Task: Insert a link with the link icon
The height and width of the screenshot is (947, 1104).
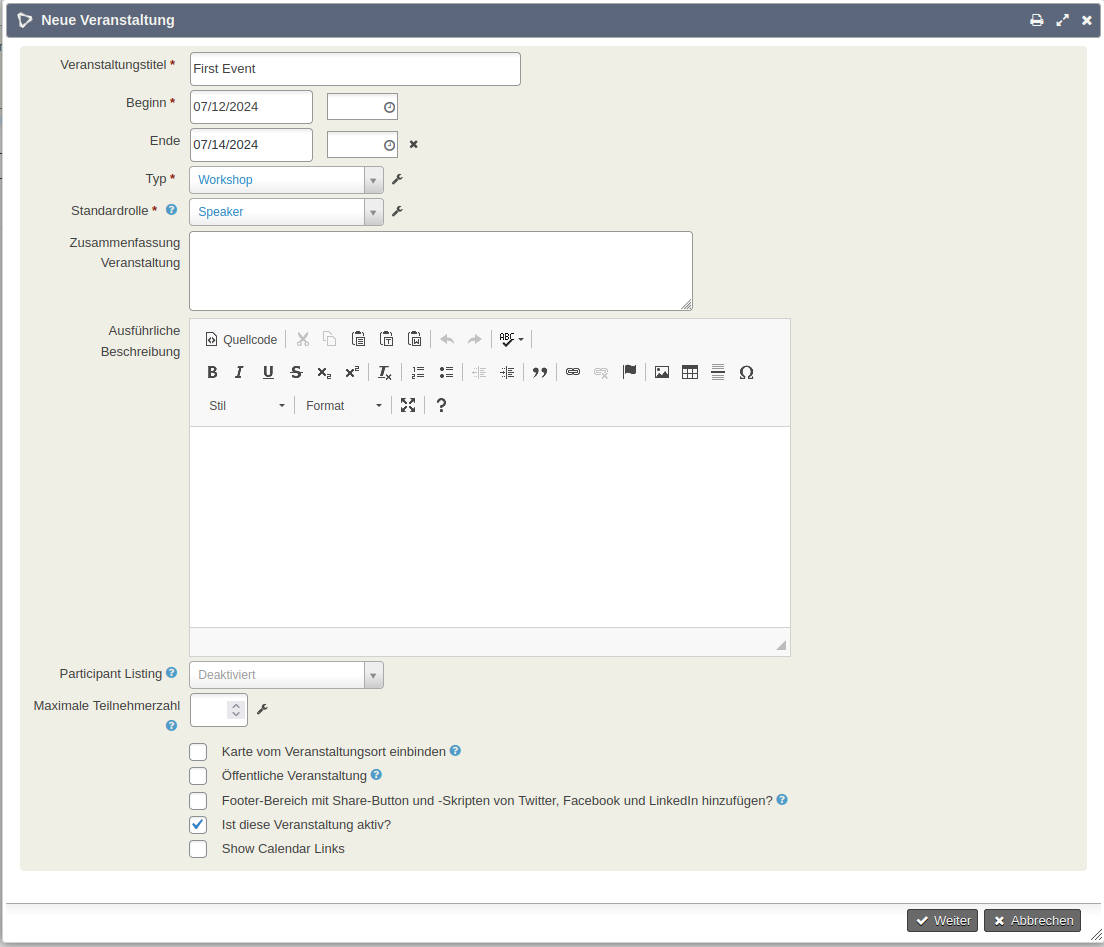Action: tap(573, 372)
